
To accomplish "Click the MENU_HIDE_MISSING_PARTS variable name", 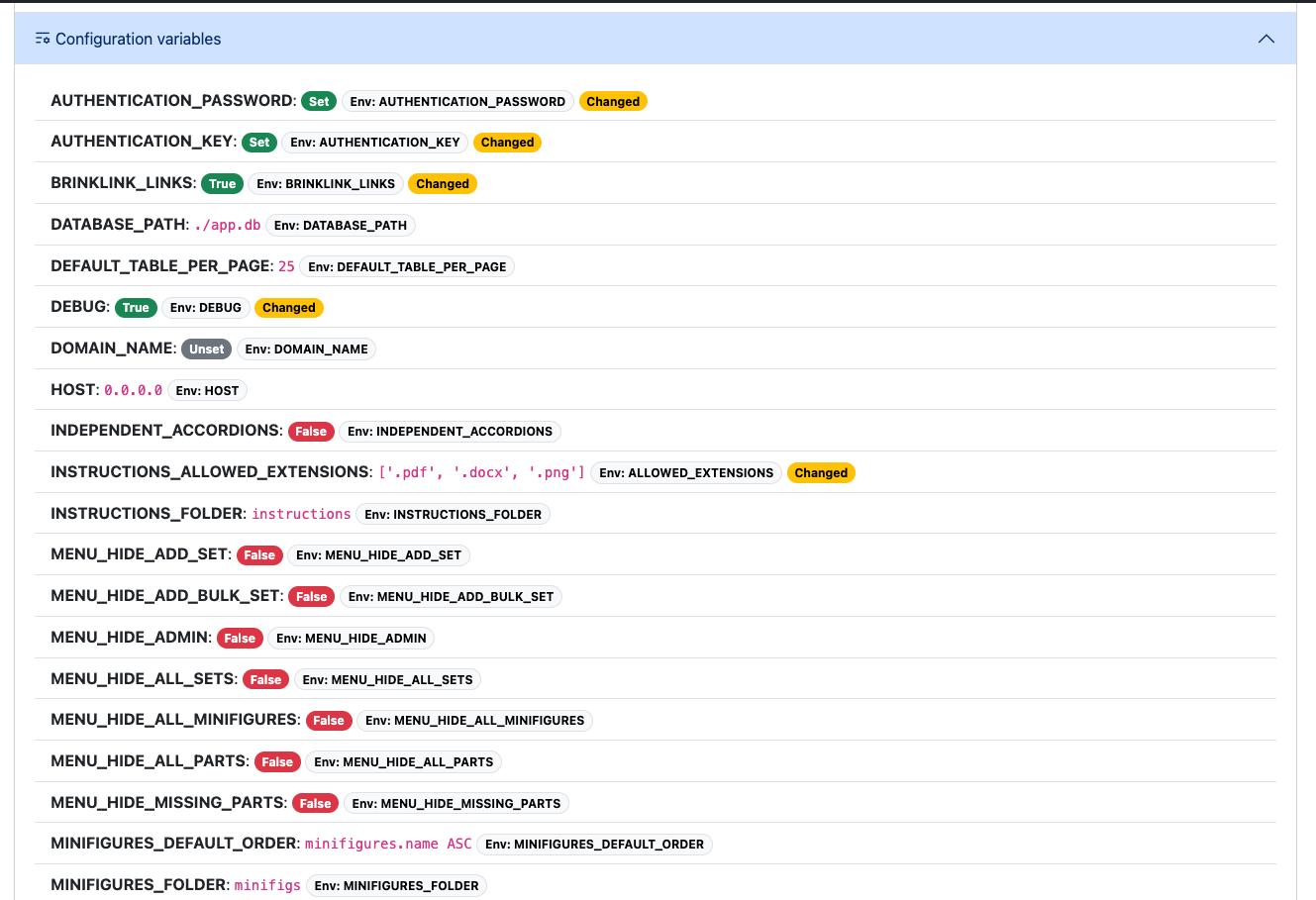I will [x=167, y=803].
